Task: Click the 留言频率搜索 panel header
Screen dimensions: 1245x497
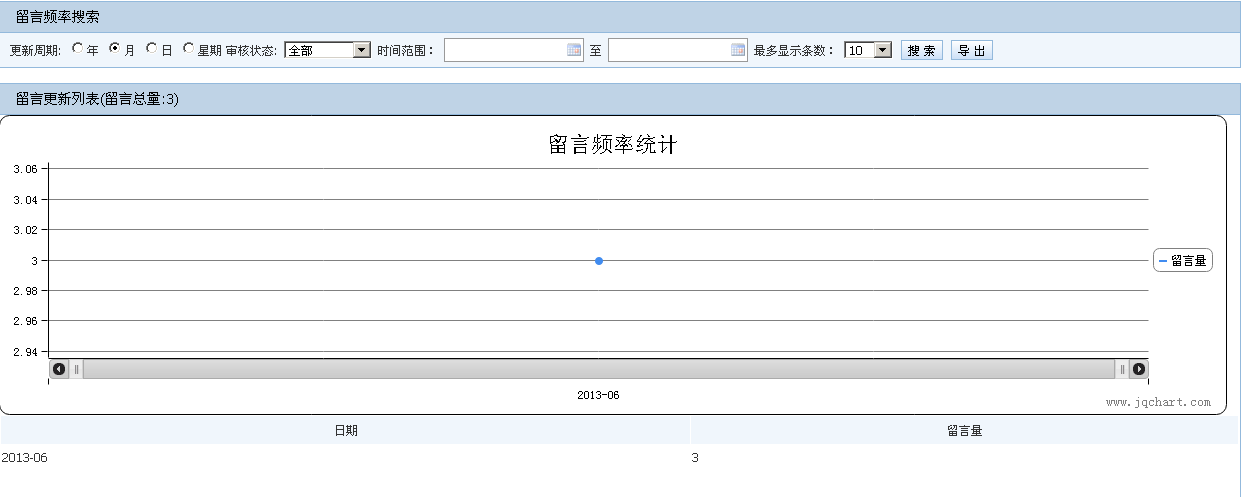Action: point(620,17)
